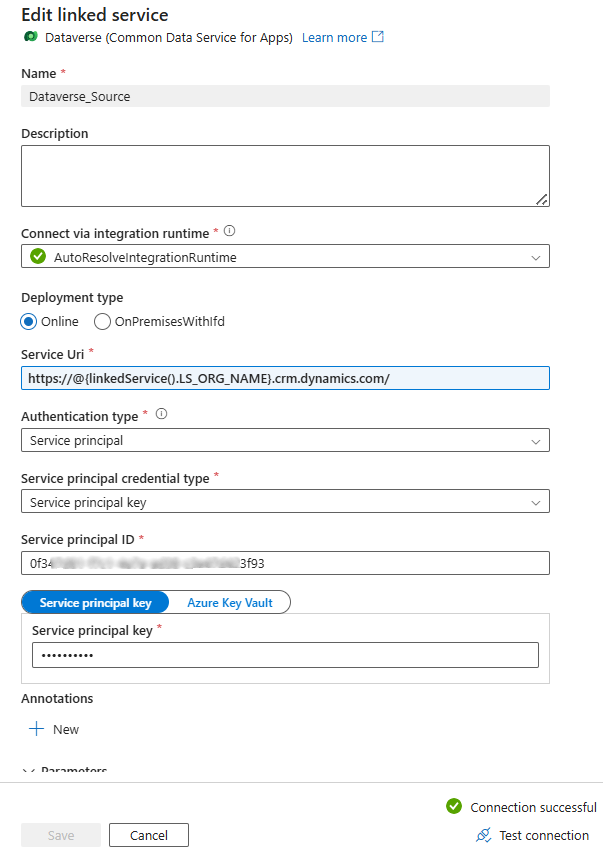Open the Learn more link
603x857 pixels.
pos(334,37)
